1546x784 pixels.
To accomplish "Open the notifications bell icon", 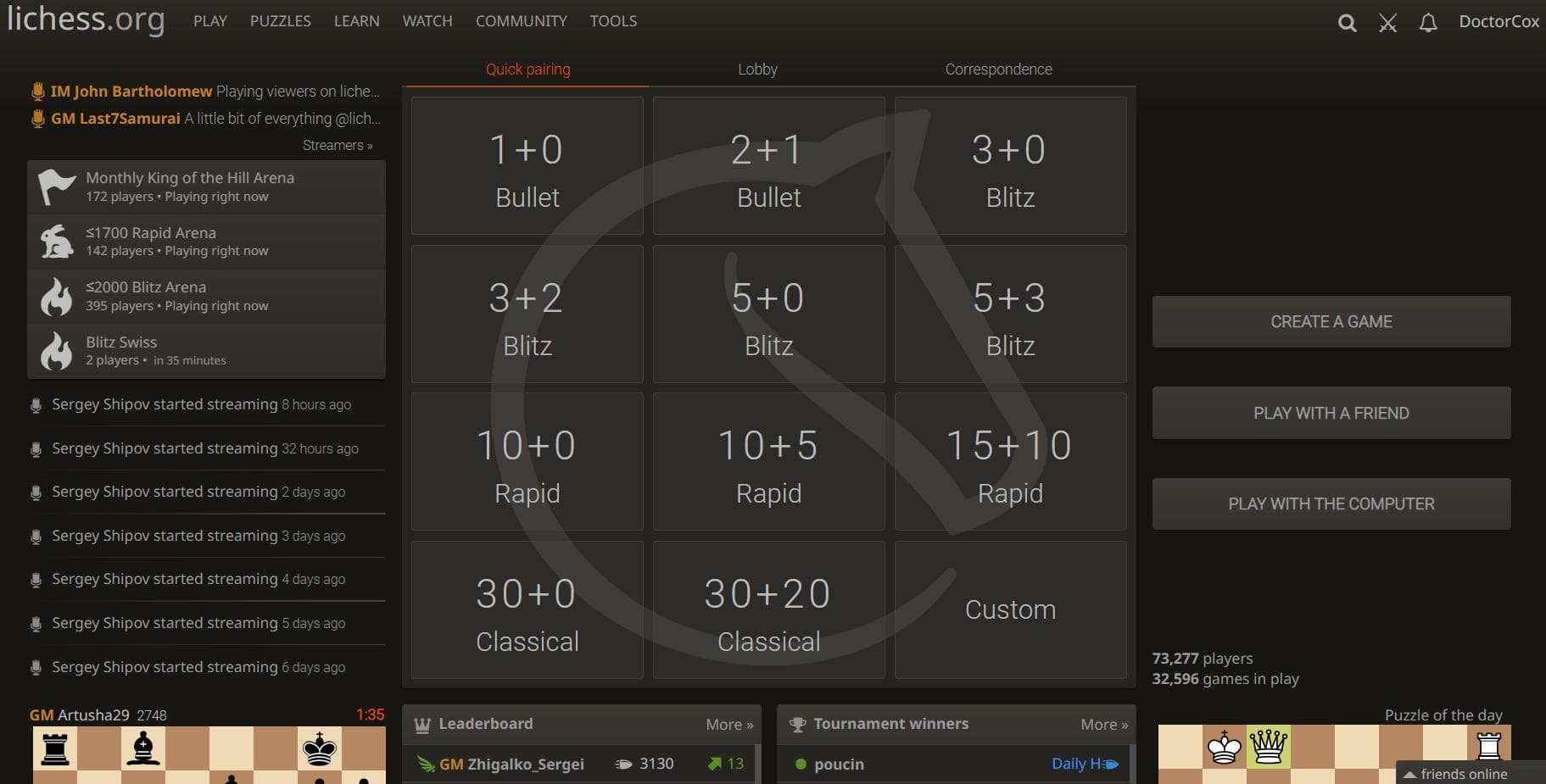I will tap(1428, 23).
